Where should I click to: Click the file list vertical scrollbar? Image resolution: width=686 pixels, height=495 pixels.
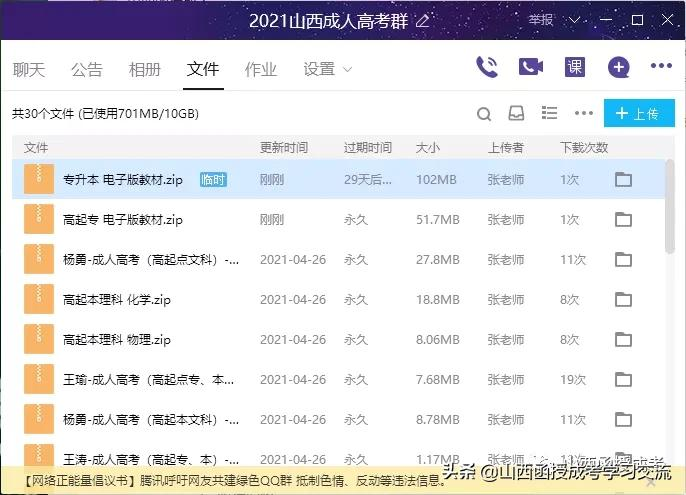tap(669, 207)
